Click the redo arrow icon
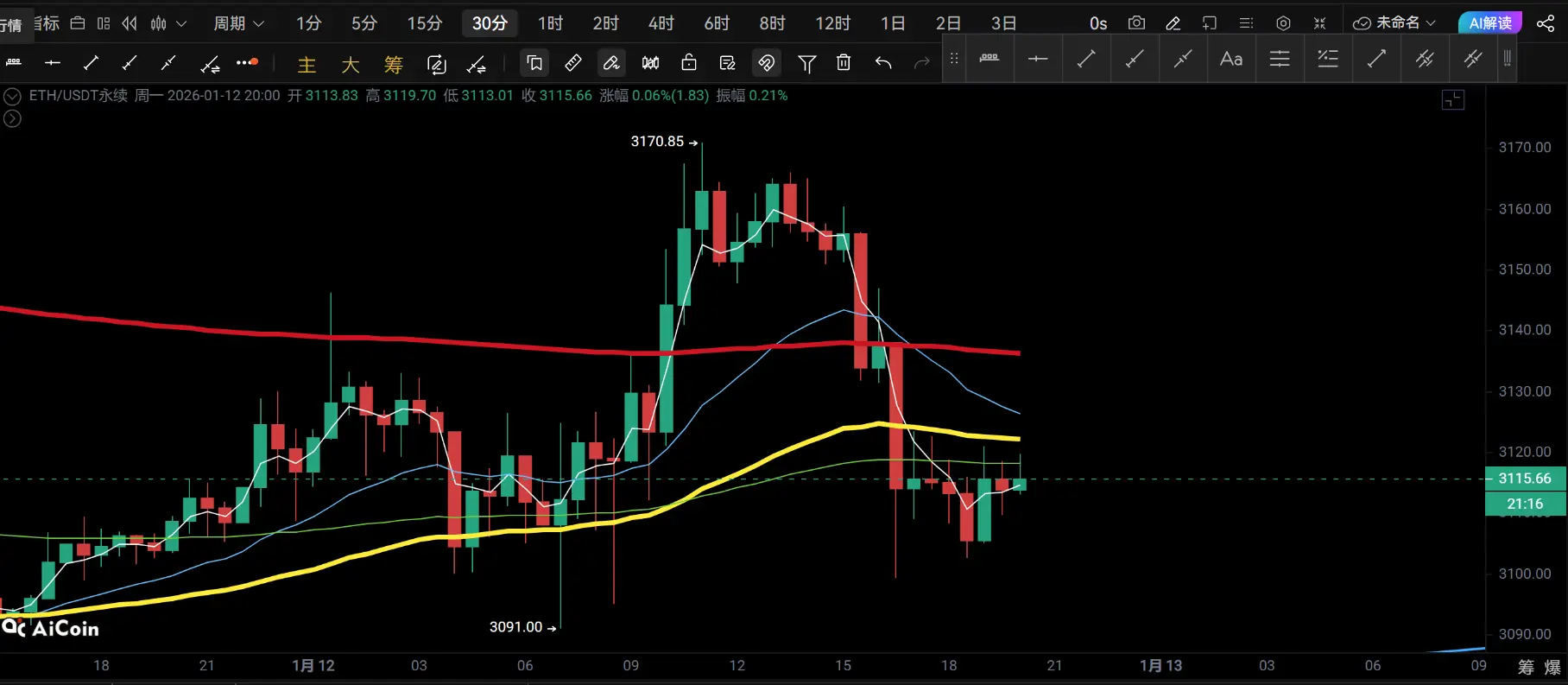 point(922,62)
